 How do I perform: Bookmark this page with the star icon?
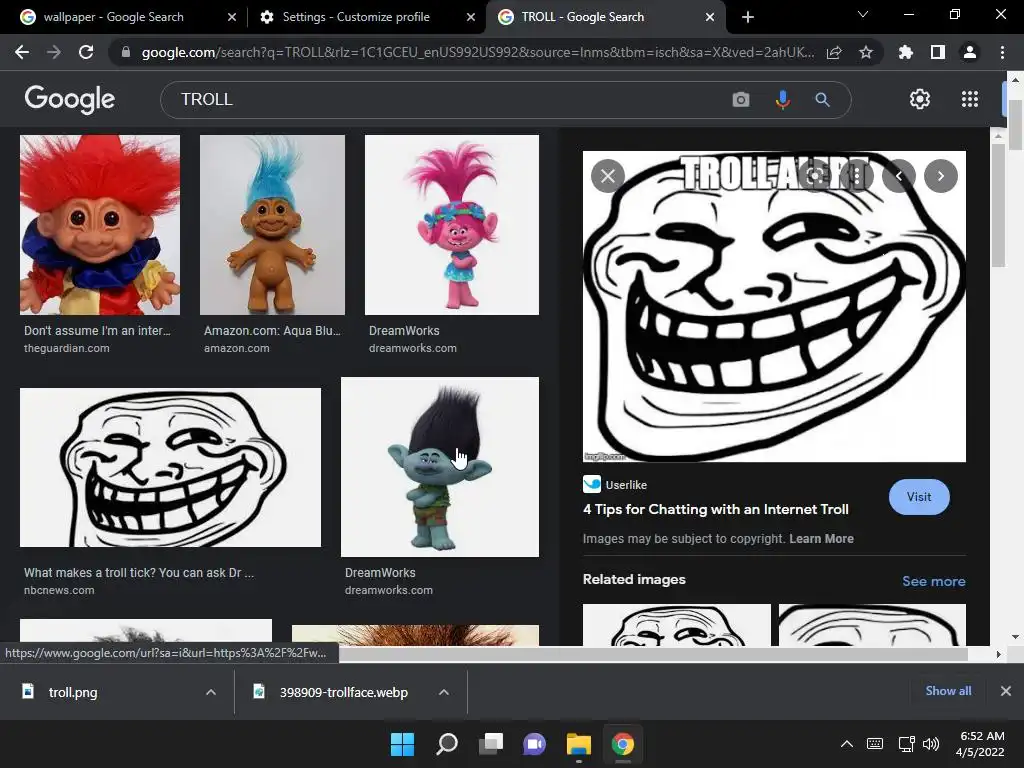coord(866,52)
